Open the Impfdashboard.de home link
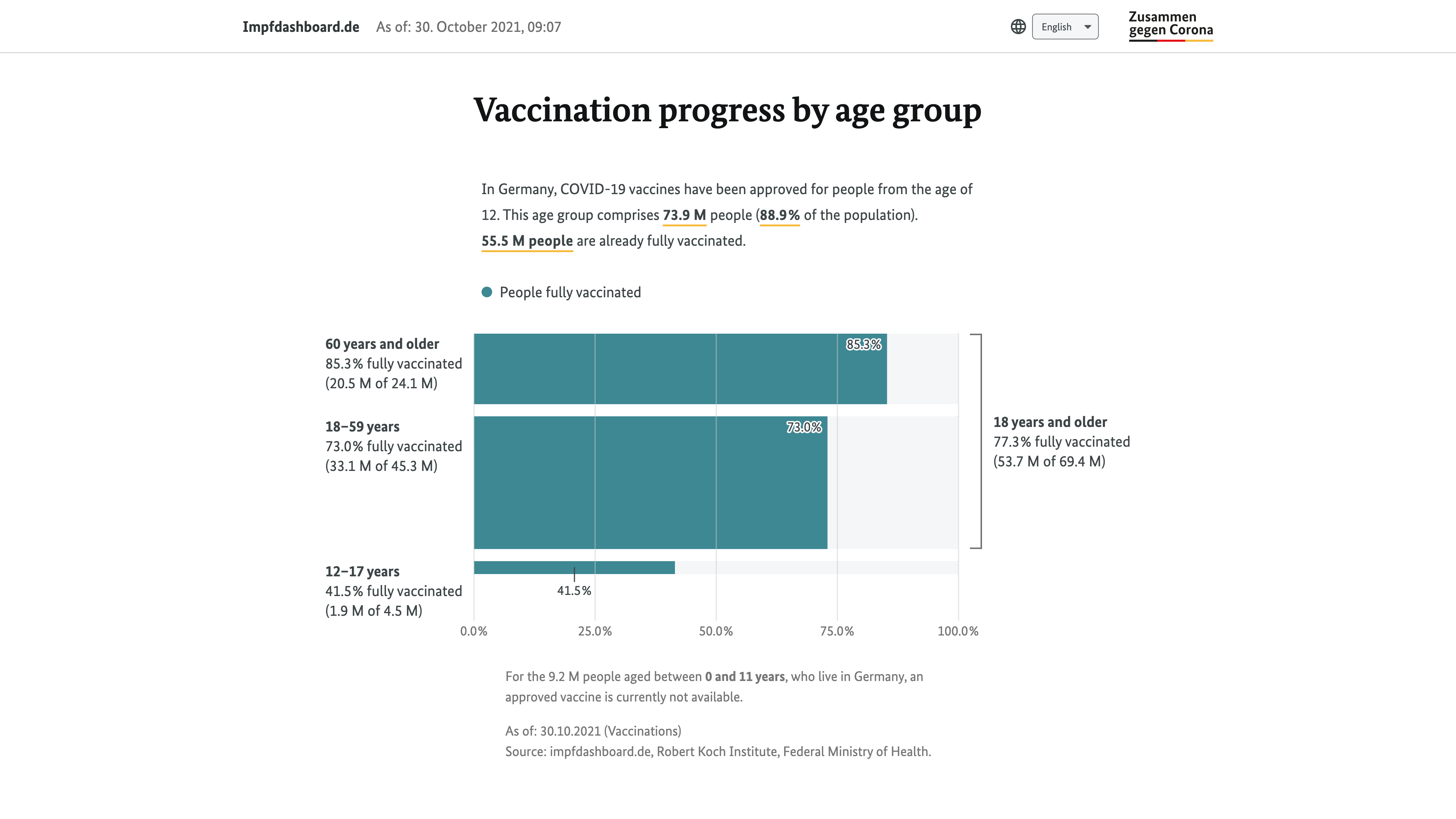 (301, 27)
